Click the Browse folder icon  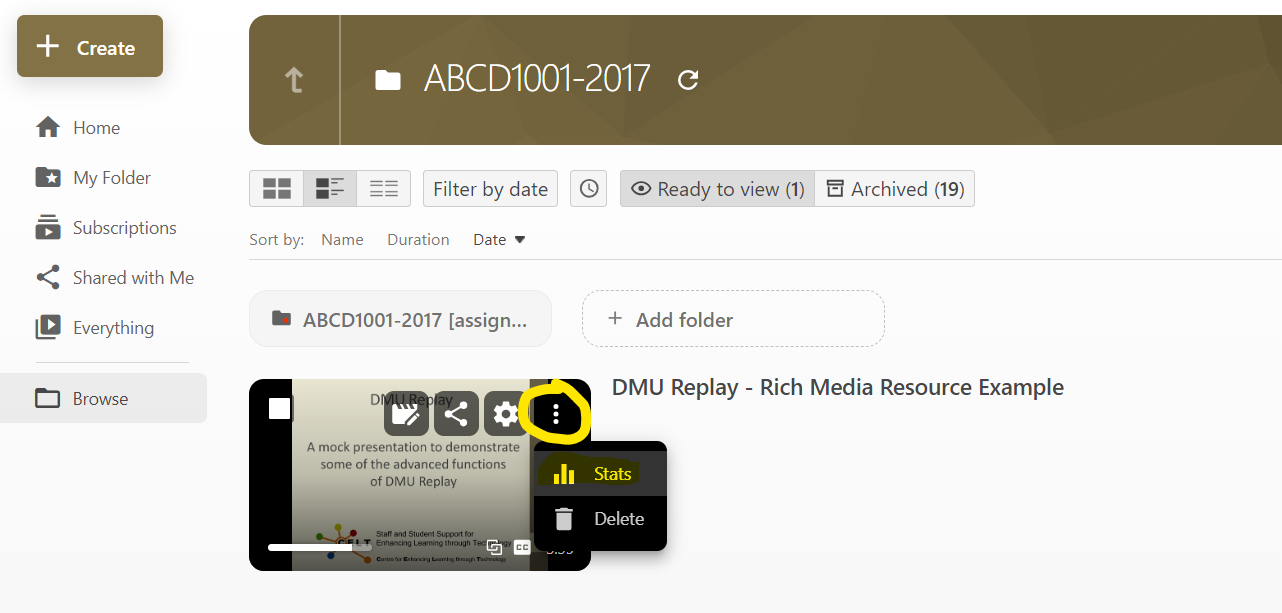tap(48, 398)
